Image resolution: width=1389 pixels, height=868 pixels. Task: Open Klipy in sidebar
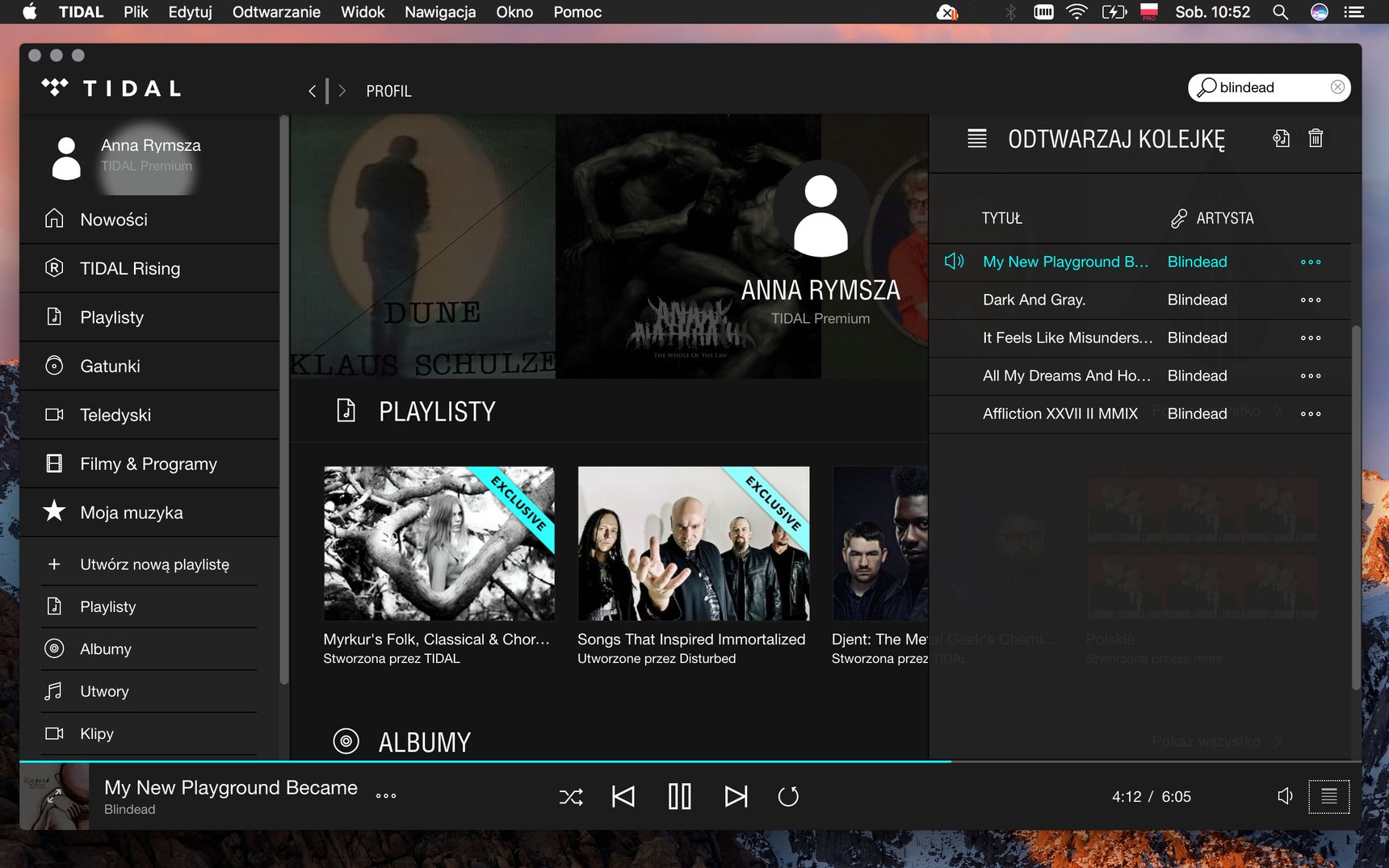(x=149, y=733)
